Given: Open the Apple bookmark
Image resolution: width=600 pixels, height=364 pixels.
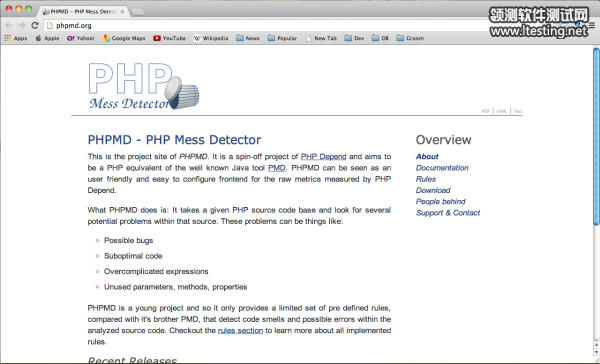Looking at the screenshot, I should click(47, 38).
